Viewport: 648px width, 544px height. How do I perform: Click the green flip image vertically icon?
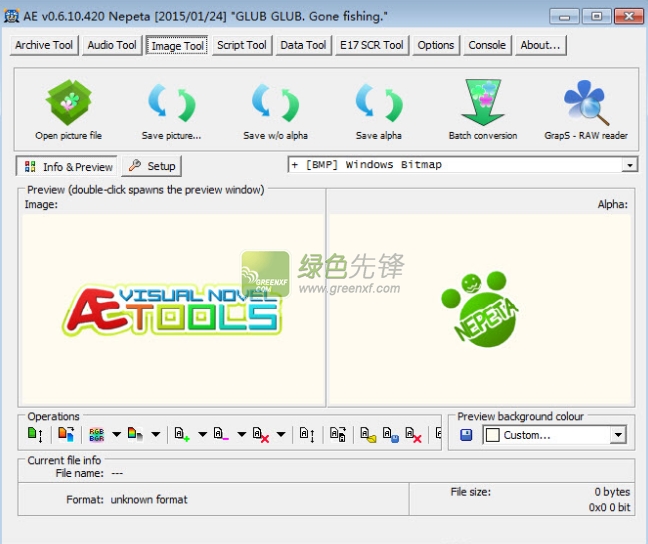tap(35, 434)
